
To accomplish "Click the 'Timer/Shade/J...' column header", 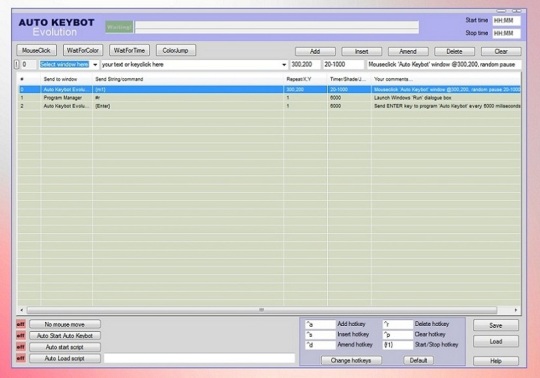I will click(x=349, y=79).
